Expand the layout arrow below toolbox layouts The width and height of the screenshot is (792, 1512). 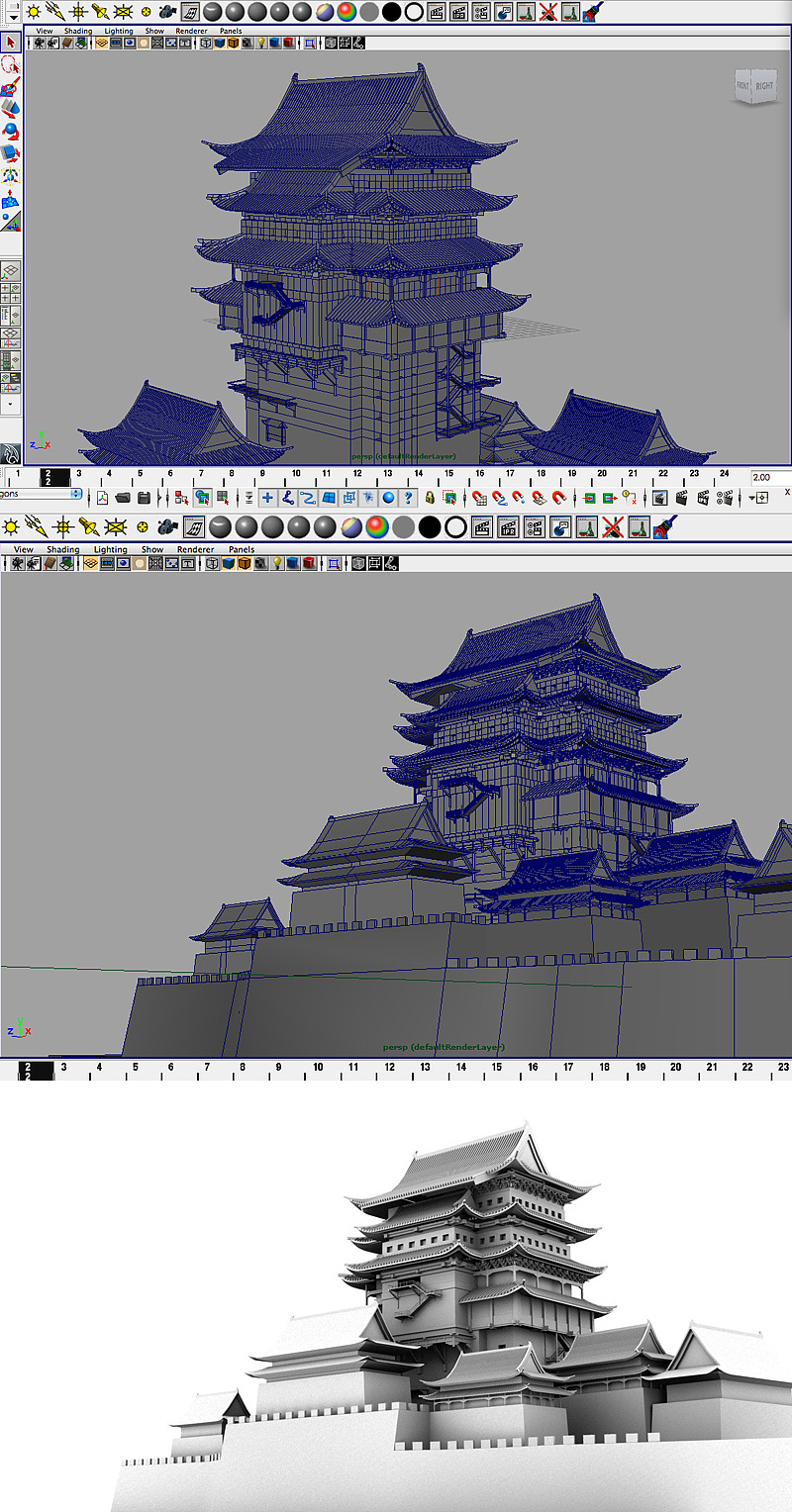pos(11,404)
